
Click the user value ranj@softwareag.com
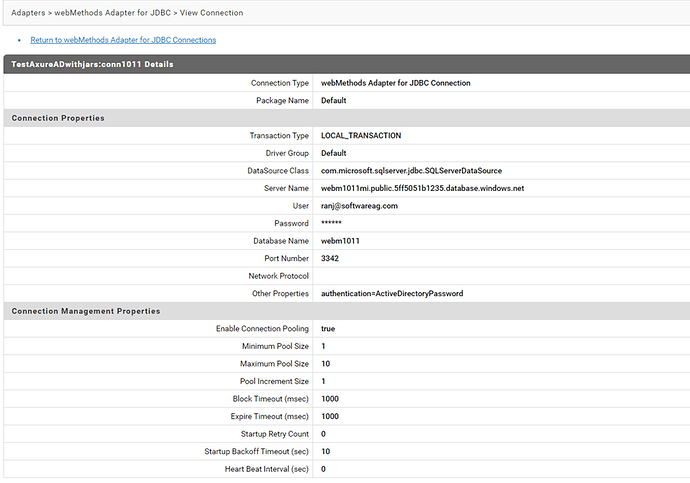[359, 206]
